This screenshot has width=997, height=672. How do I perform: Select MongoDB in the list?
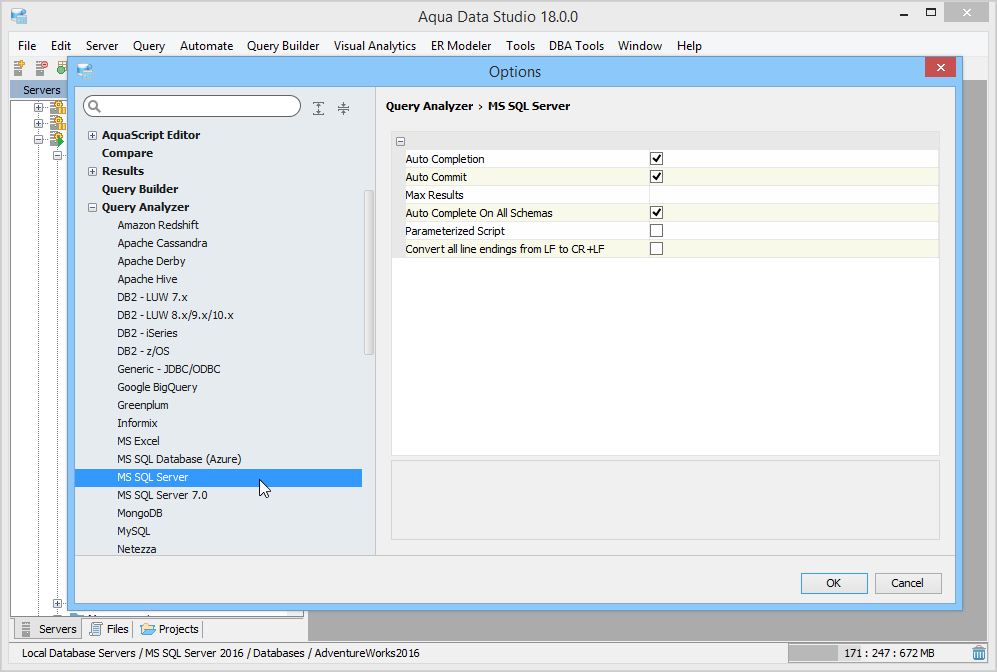coord(139,513)
